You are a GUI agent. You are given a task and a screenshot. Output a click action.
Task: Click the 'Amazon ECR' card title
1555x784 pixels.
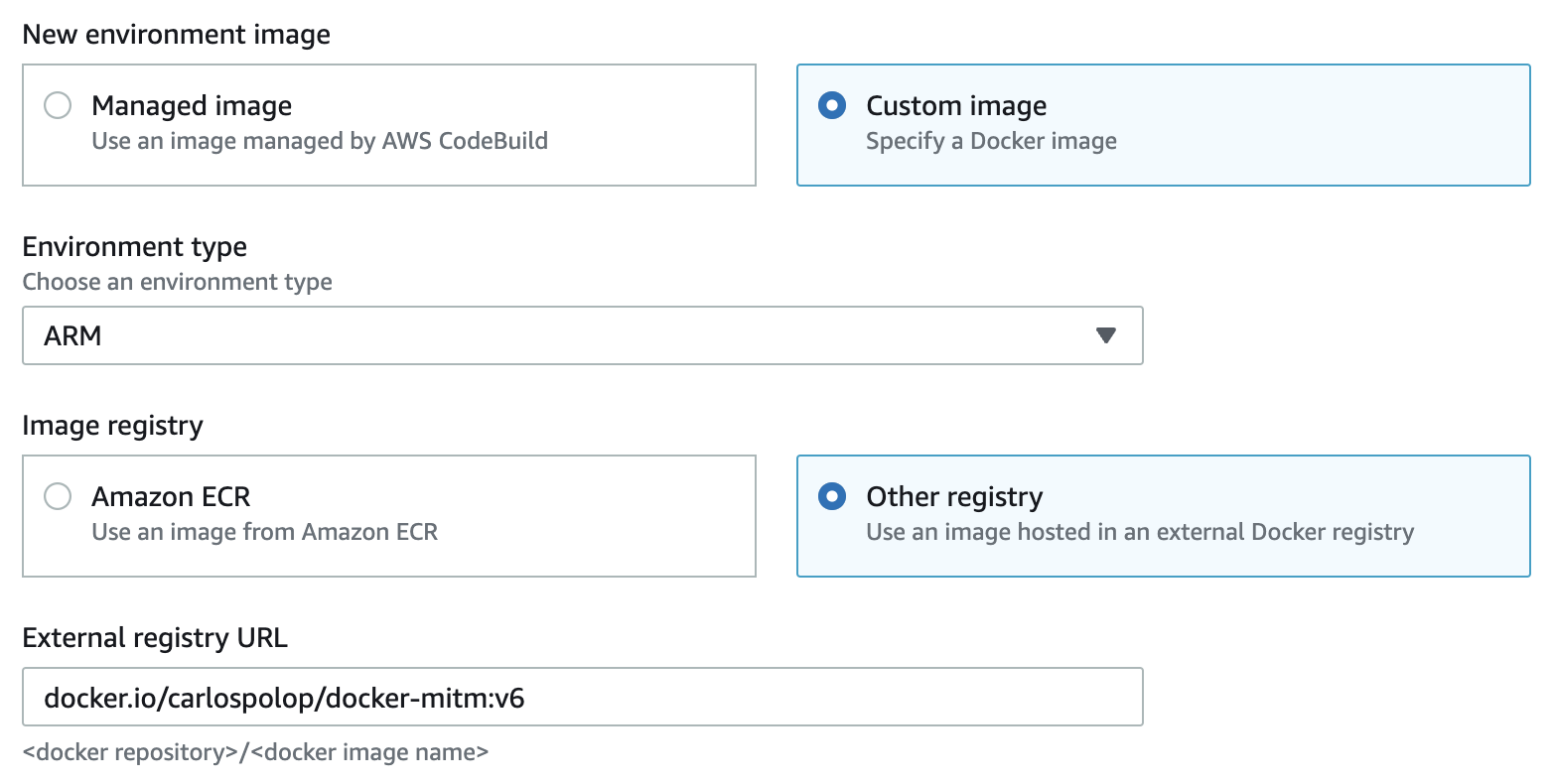[171, 496]
